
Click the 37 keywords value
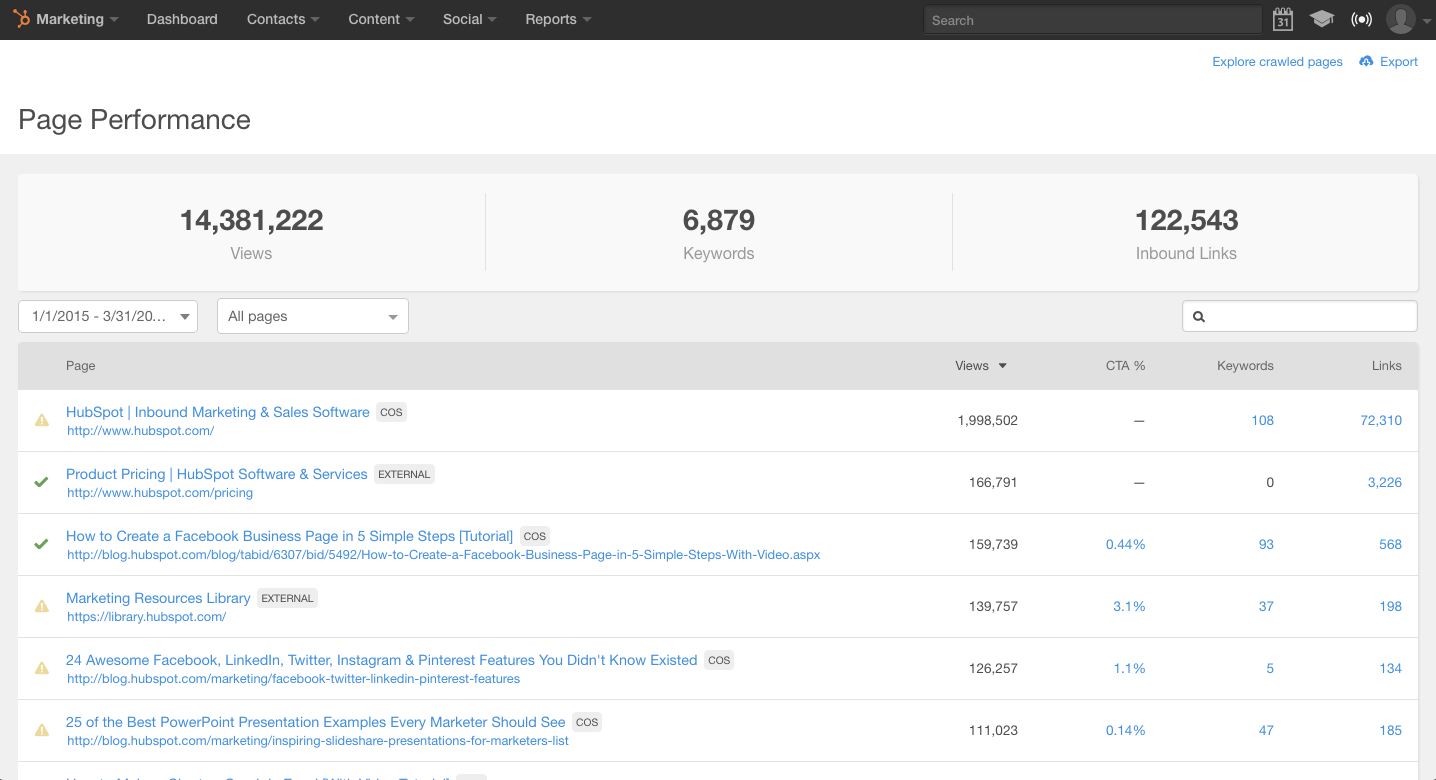[x=1266, y=606]
